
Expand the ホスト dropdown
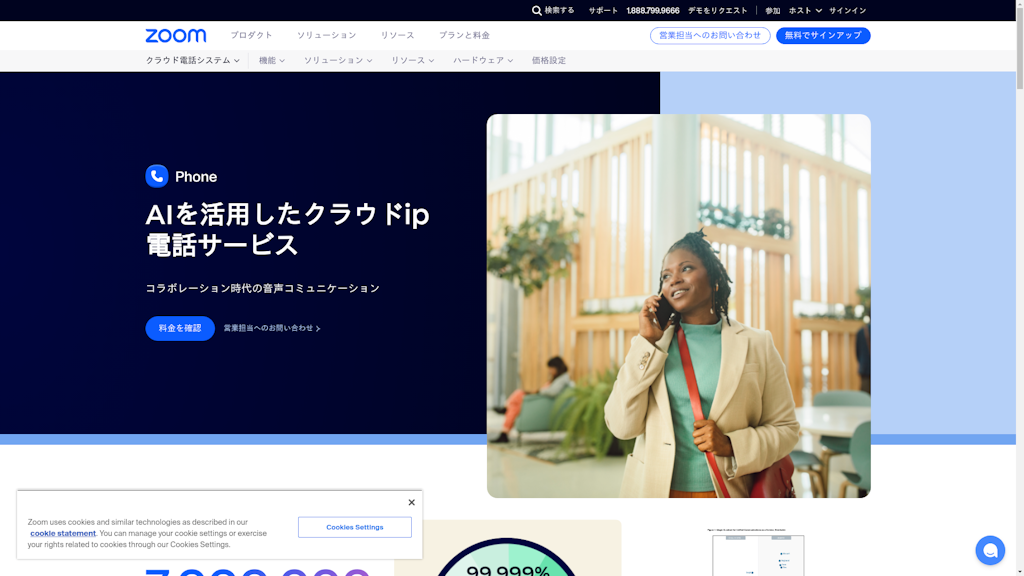pos(805,11)
